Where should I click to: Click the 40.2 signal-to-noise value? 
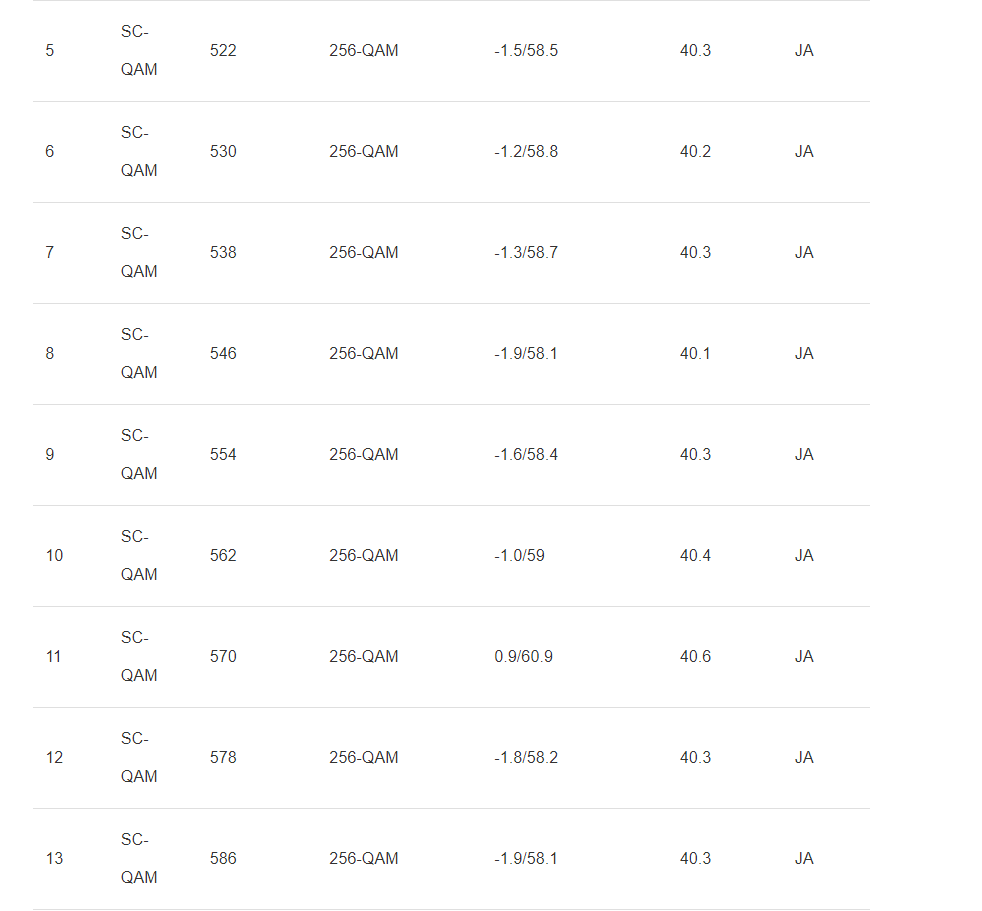point(695,152)
